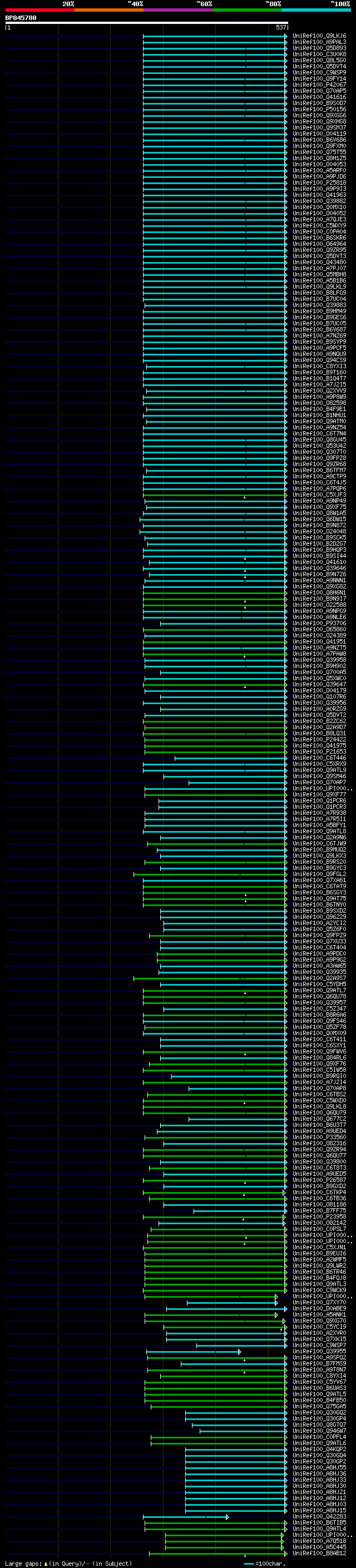Open hit UniRef100_Q8L5G0

click(x=319, y=60)
